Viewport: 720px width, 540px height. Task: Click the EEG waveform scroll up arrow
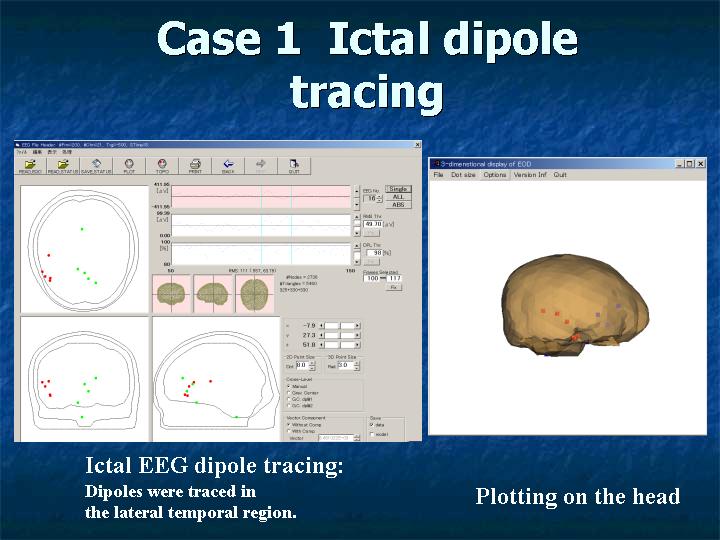coord(357,189)
